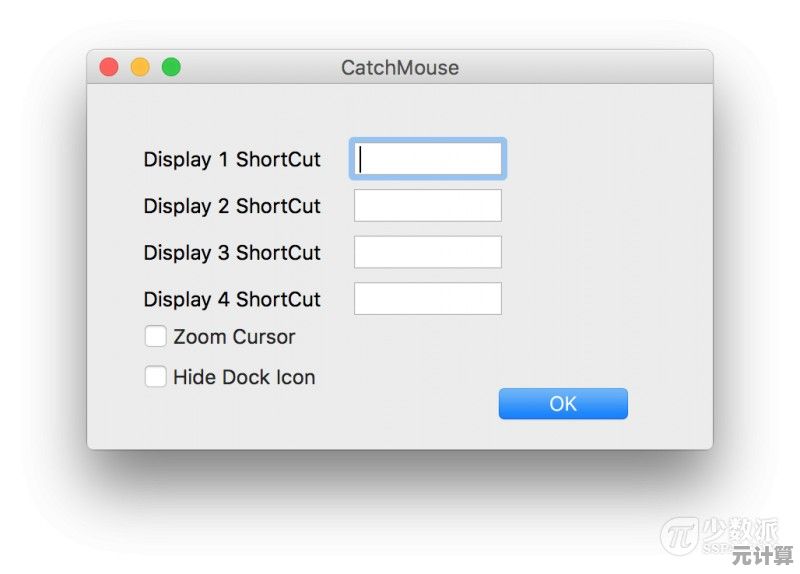The height and width of the screenshot is (574, 800).
Task: Focus the Display 2 ShortCut text box
Action: pyautogui.click(x=428, y=206)
